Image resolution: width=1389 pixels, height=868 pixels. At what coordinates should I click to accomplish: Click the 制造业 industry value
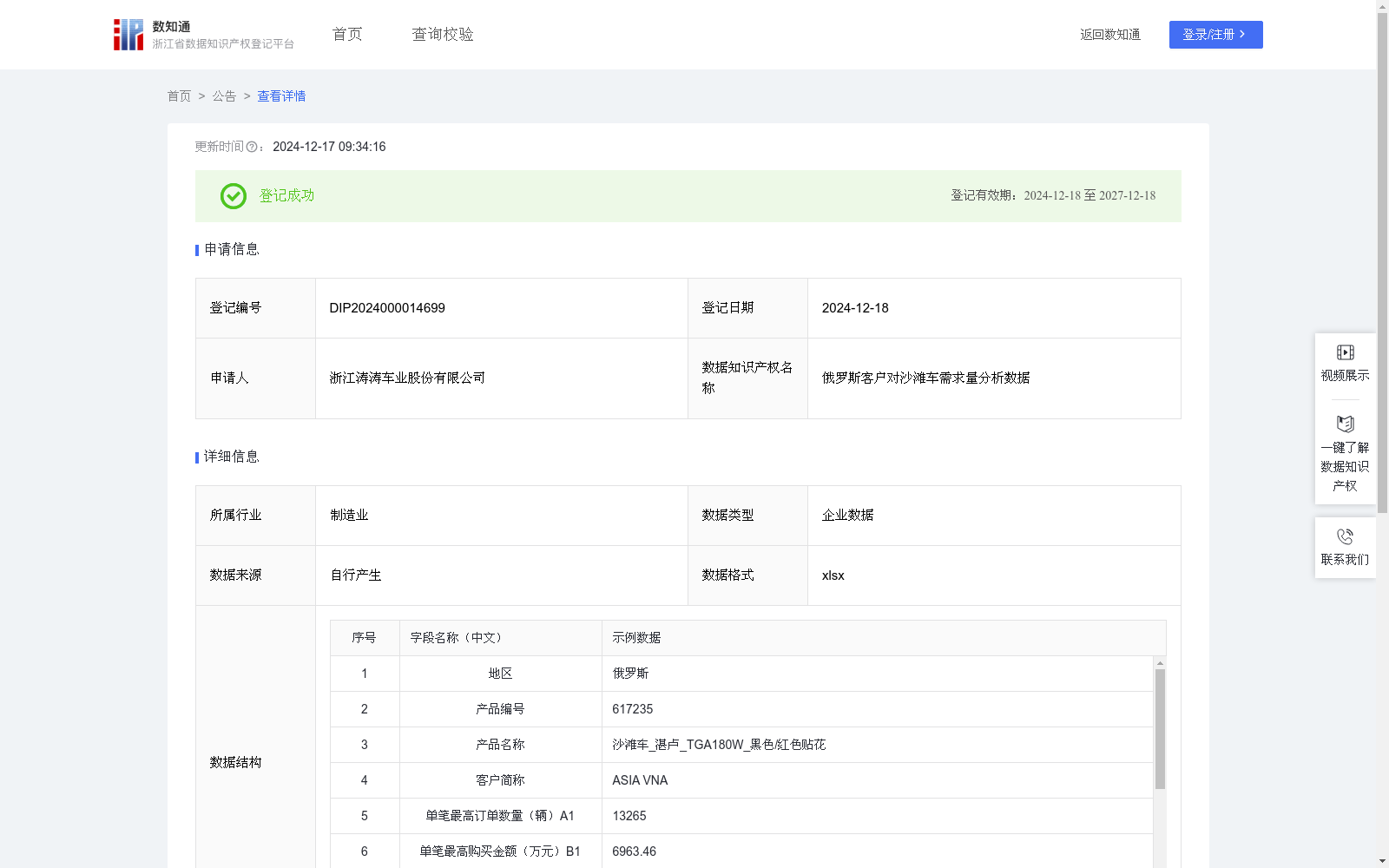[349, 515]
